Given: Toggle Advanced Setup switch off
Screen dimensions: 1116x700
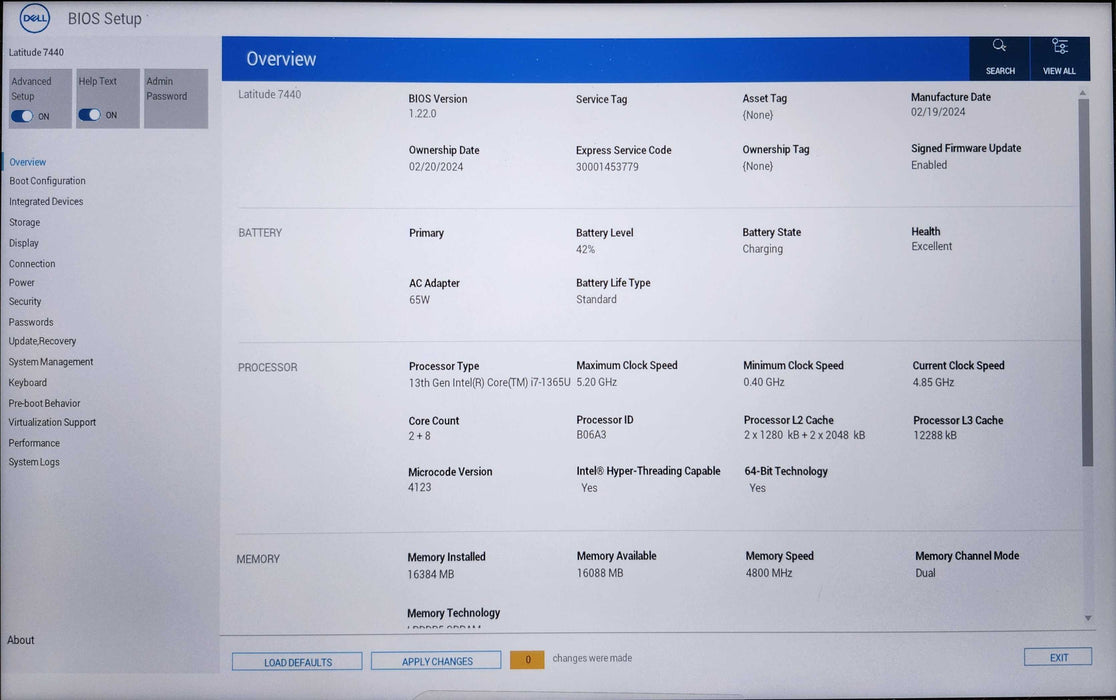Looking at the screenshot, I should (x=22, y=116).
